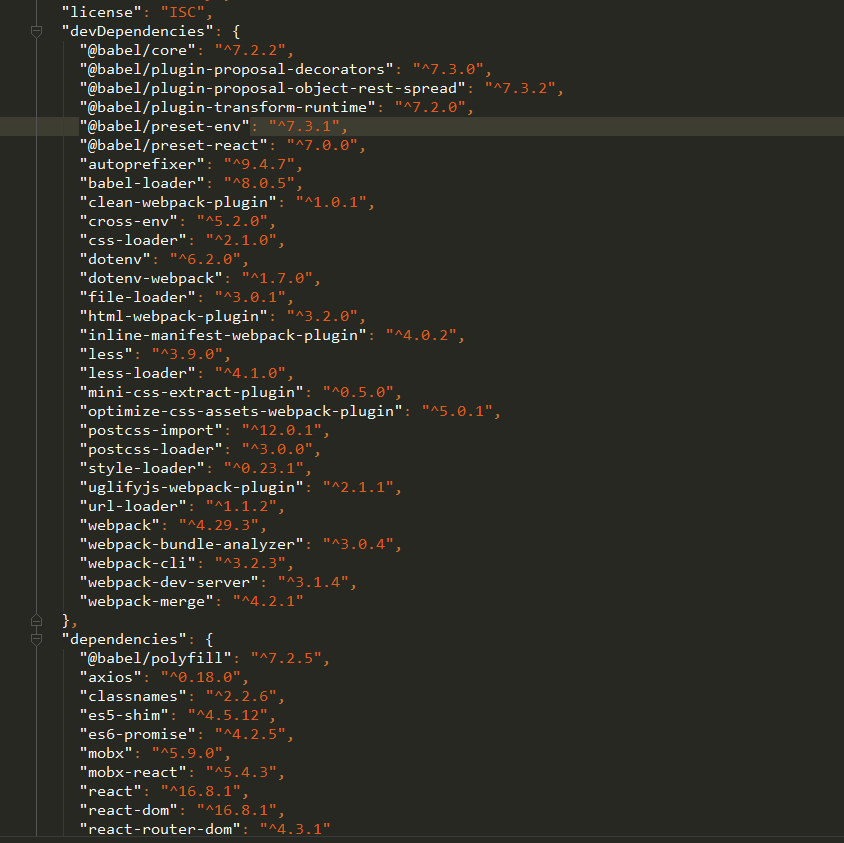Click the "clean-webpack-plugin" entry
Screen dimensions: 844x843
point(227,202)
